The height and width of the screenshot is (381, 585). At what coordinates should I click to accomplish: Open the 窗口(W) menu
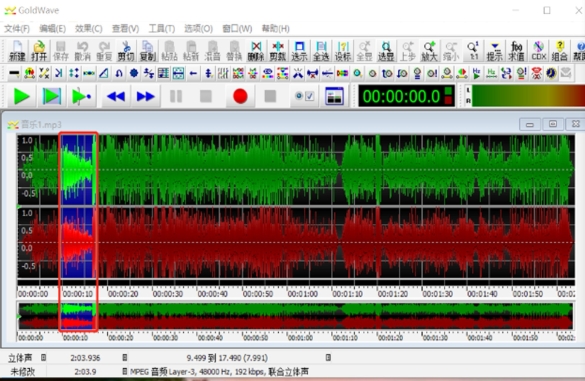[x=237, y=29]
